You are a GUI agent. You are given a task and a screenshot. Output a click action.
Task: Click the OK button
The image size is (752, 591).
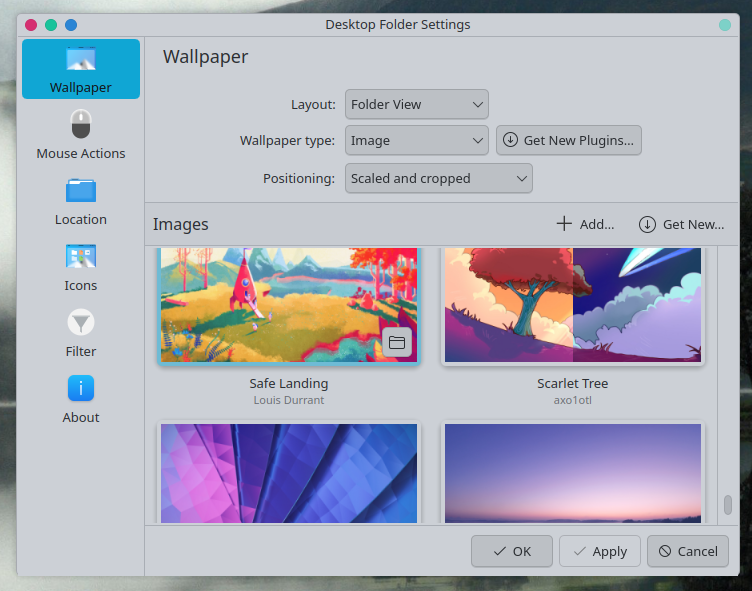[x=512, y=551]
